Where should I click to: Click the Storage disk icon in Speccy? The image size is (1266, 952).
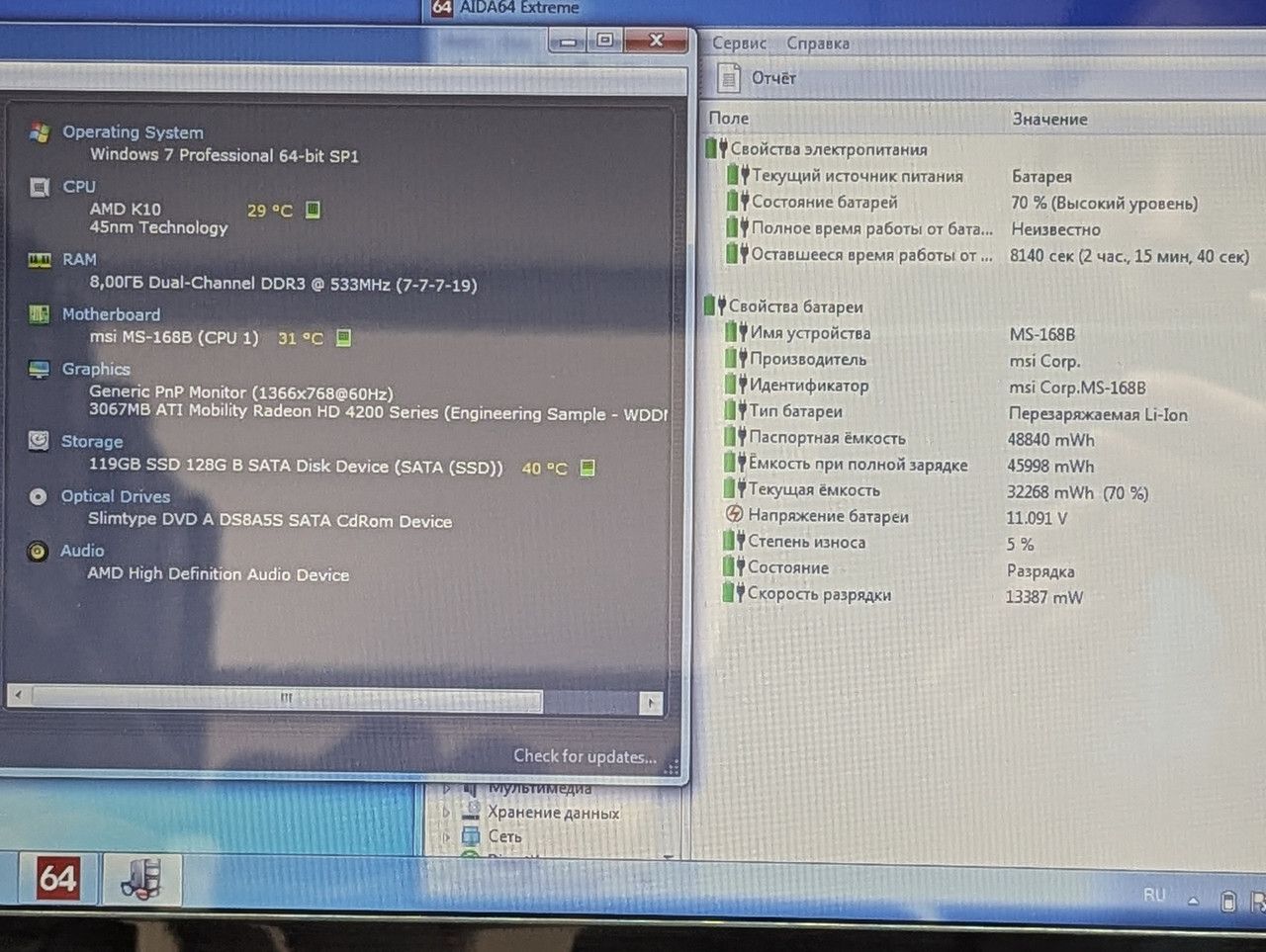pyautogui.click(x=39, y=441)
